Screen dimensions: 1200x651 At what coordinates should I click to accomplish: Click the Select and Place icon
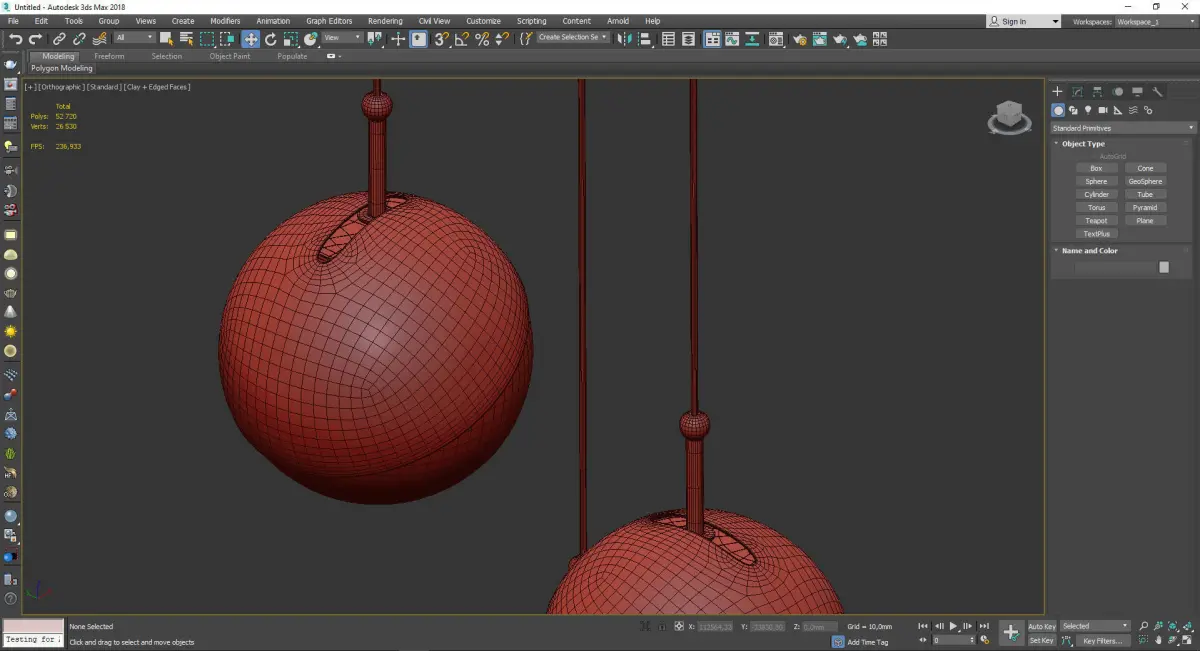click(x=311, y=39)
